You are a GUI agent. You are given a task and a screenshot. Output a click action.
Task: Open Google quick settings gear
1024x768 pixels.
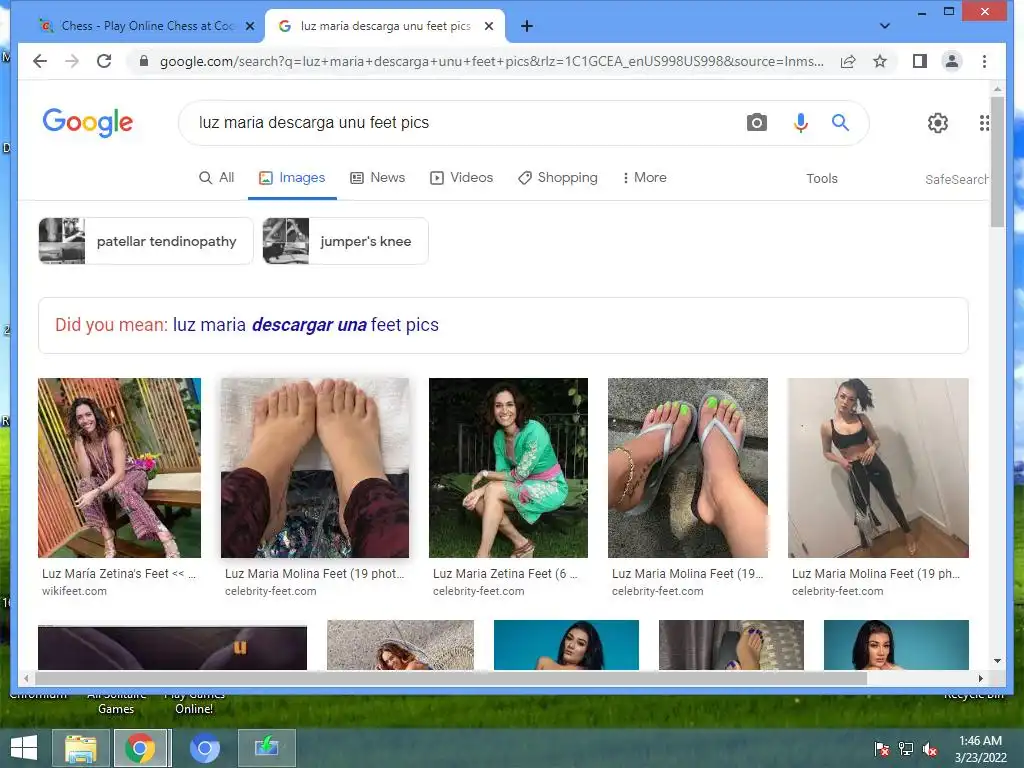click(x=938, y=123)
